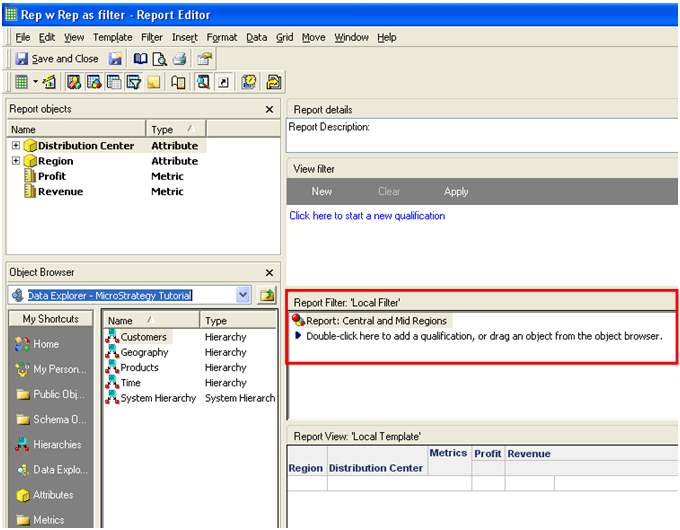Click the printer icon in toolbar
The image size is (680, 530).
pos(179,59)
